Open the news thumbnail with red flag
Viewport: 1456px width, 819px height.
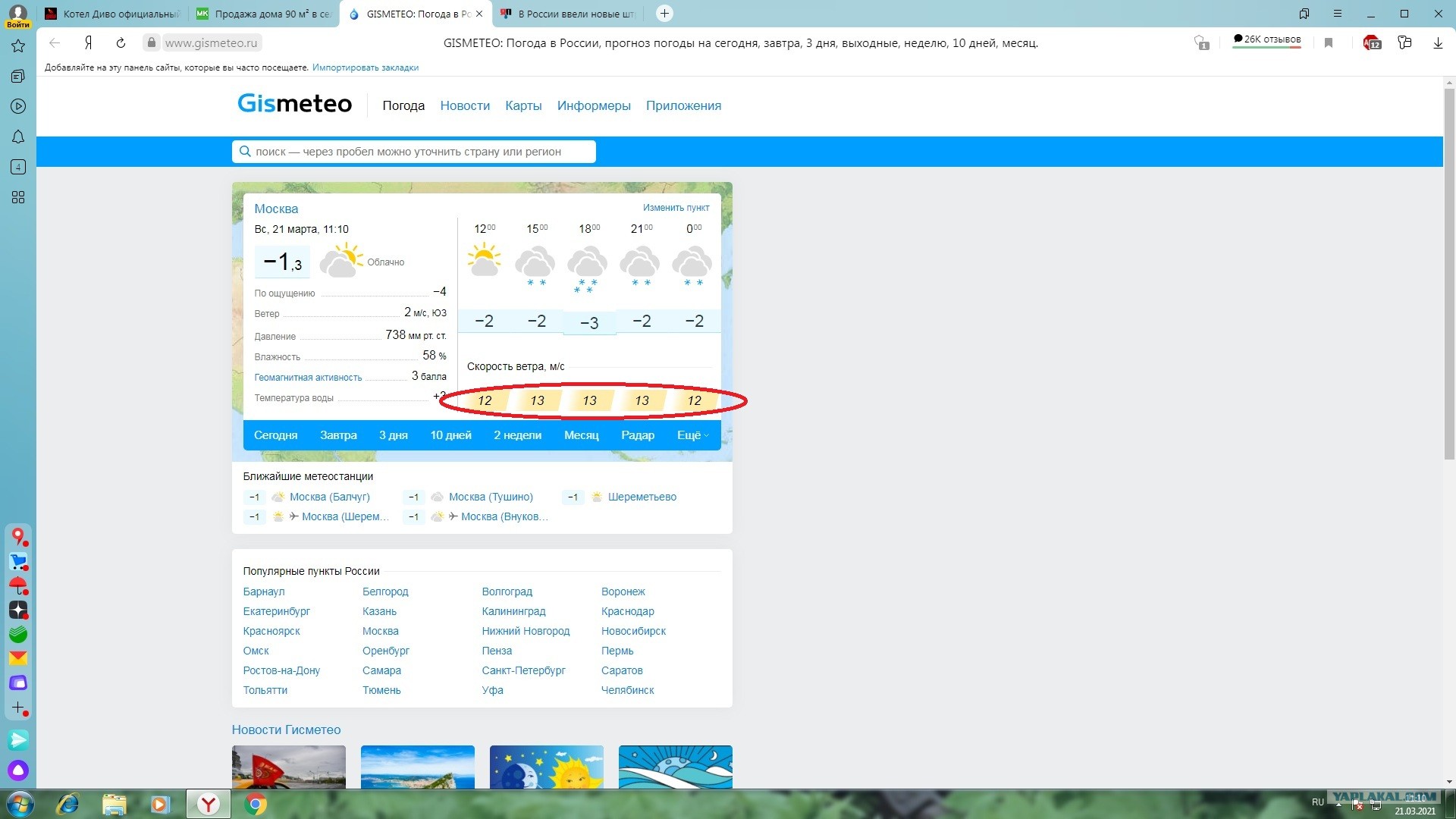coord(289,767)
